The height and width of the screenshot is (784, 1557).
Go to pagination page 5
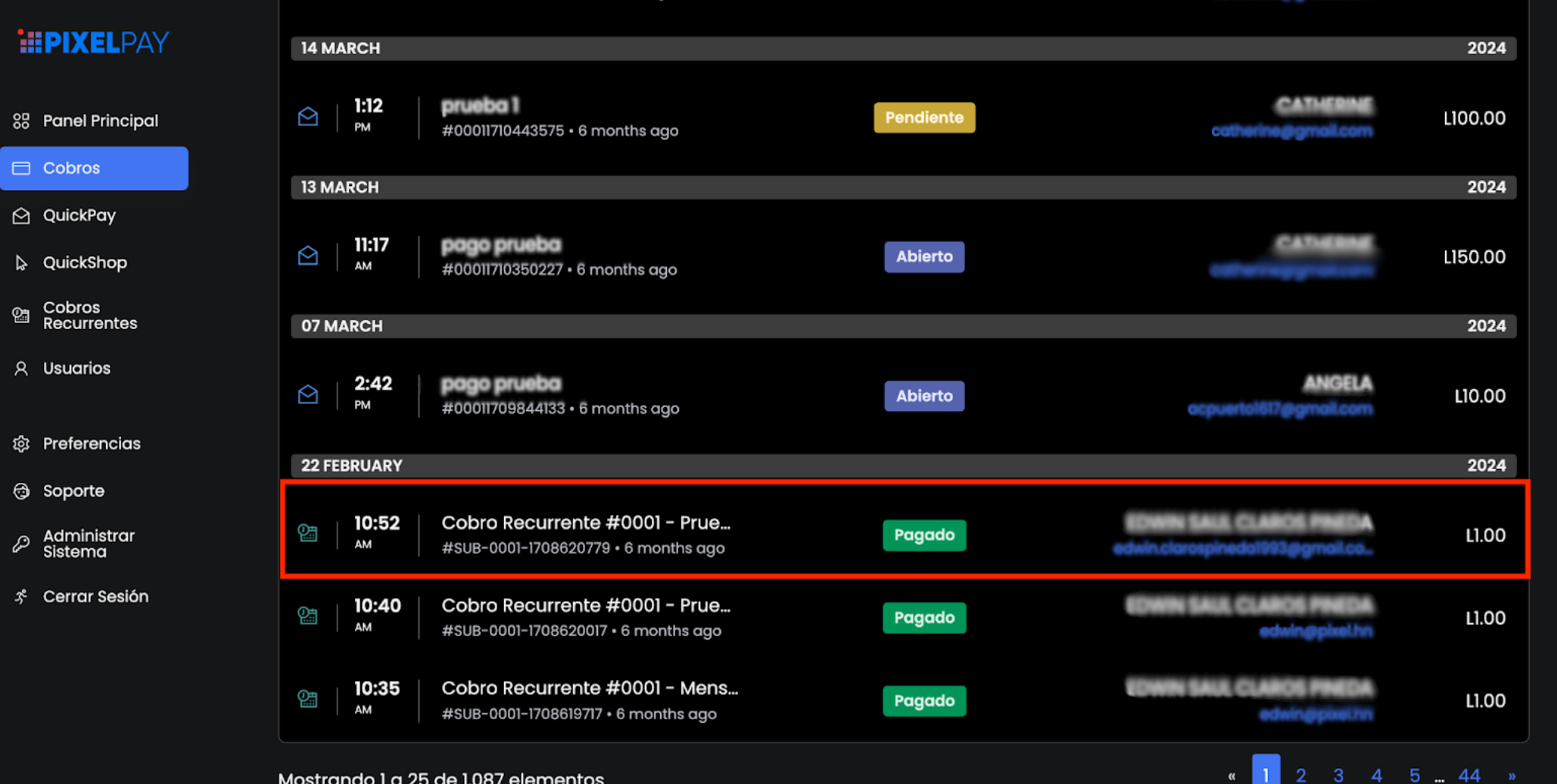click(x=1414, y=774)
